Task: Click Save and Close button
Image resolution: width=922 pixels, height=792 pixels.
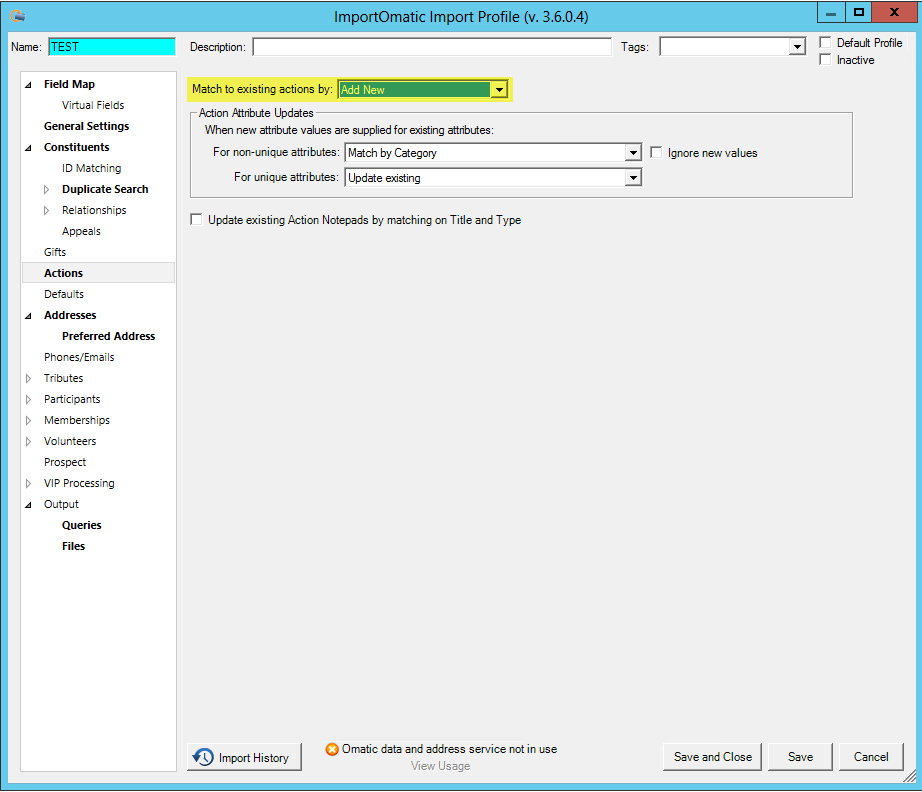Action: [x=712, y=757]
